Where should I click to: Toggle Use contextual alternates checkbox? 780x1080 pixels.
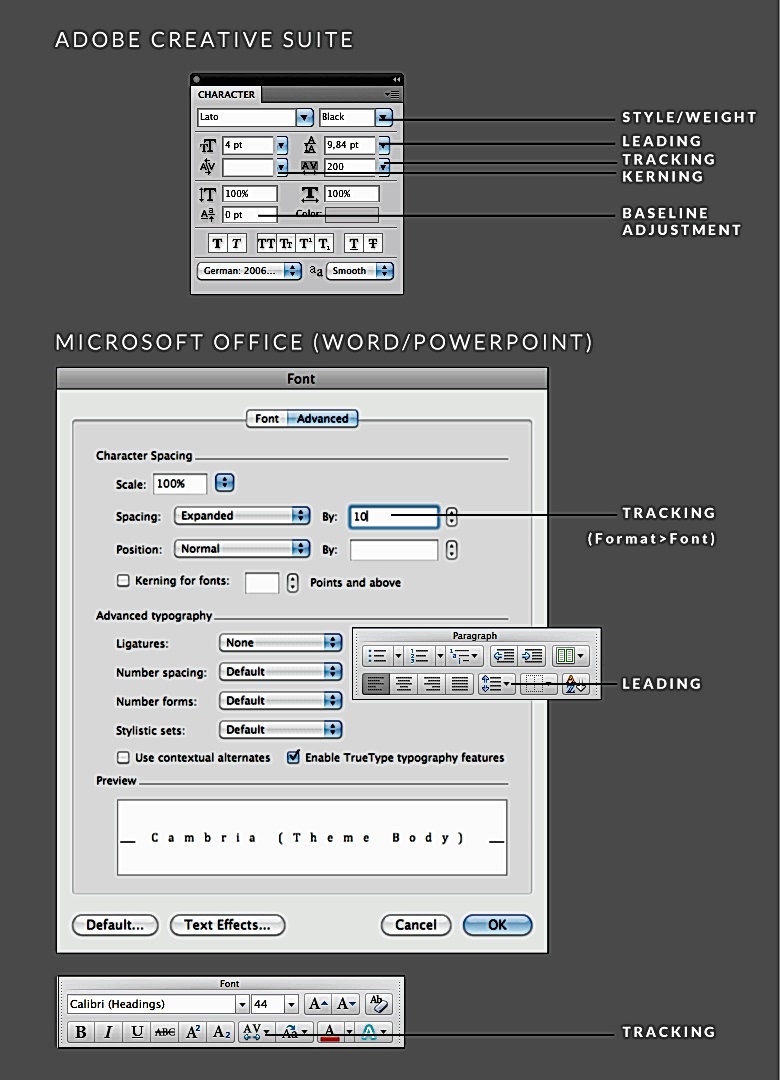(x=123, y=758)
